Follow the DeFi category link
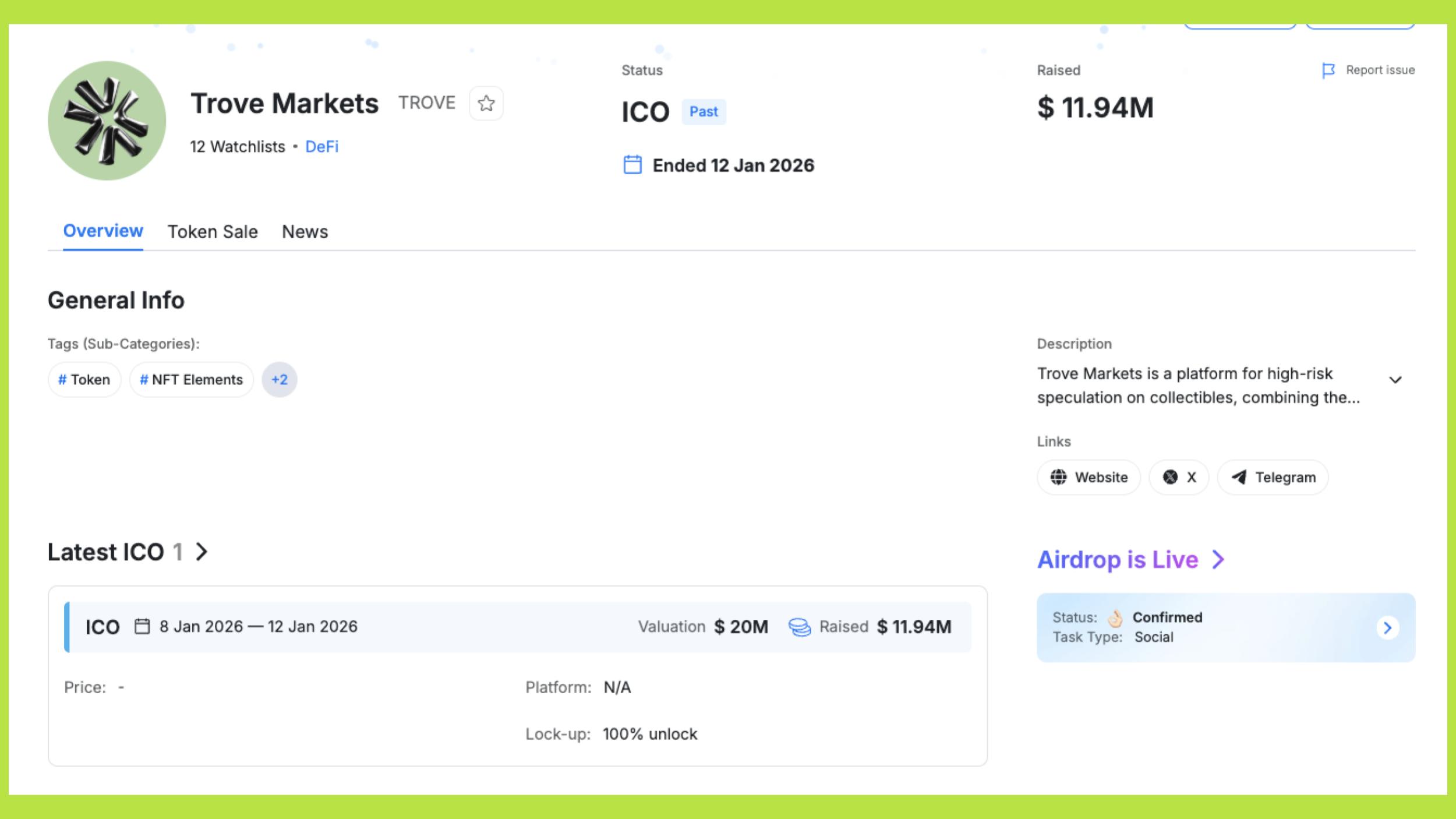This screenshot has height=819, width=1456. click(321, 147)
